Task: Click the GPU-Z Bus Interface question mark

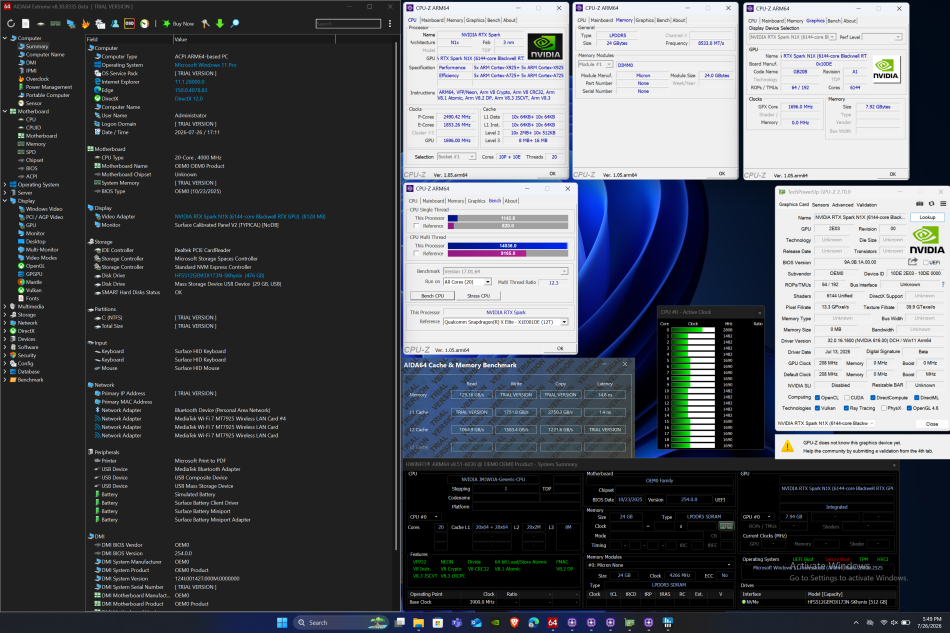Action: (x=942, y=284)
